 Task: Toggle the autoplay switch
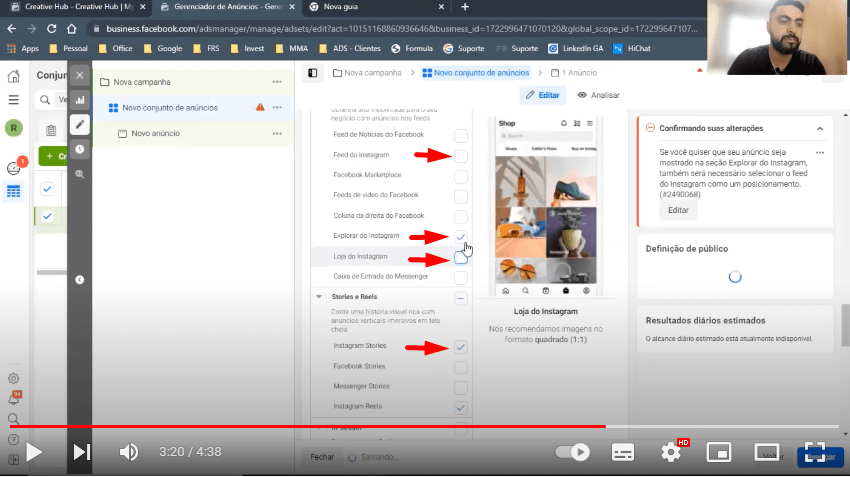click(x=572, y=452)
